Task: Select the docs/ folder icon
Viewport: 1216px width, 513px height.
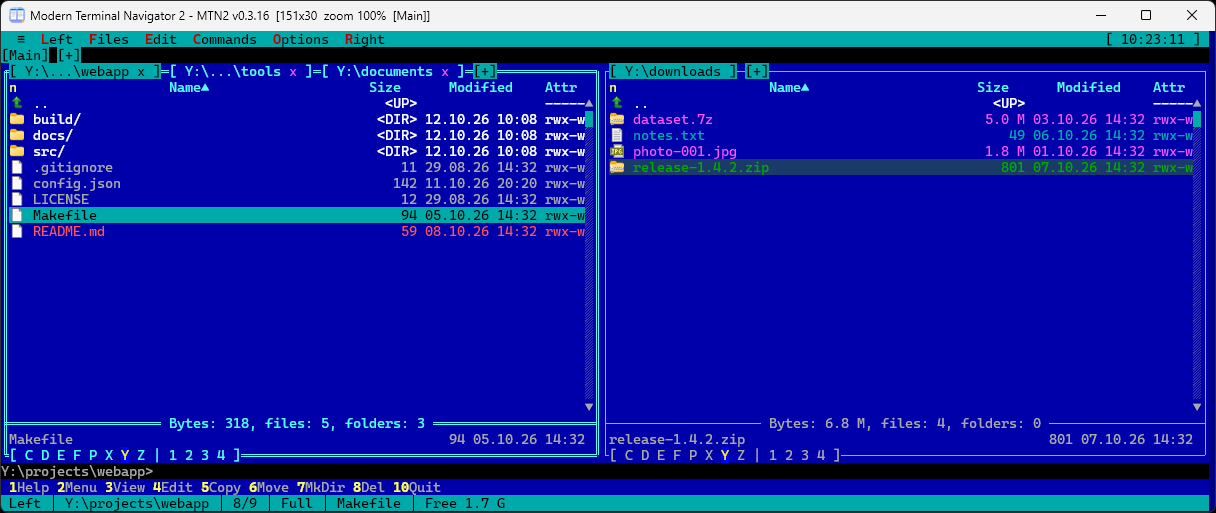Action: tap(16, 135)
